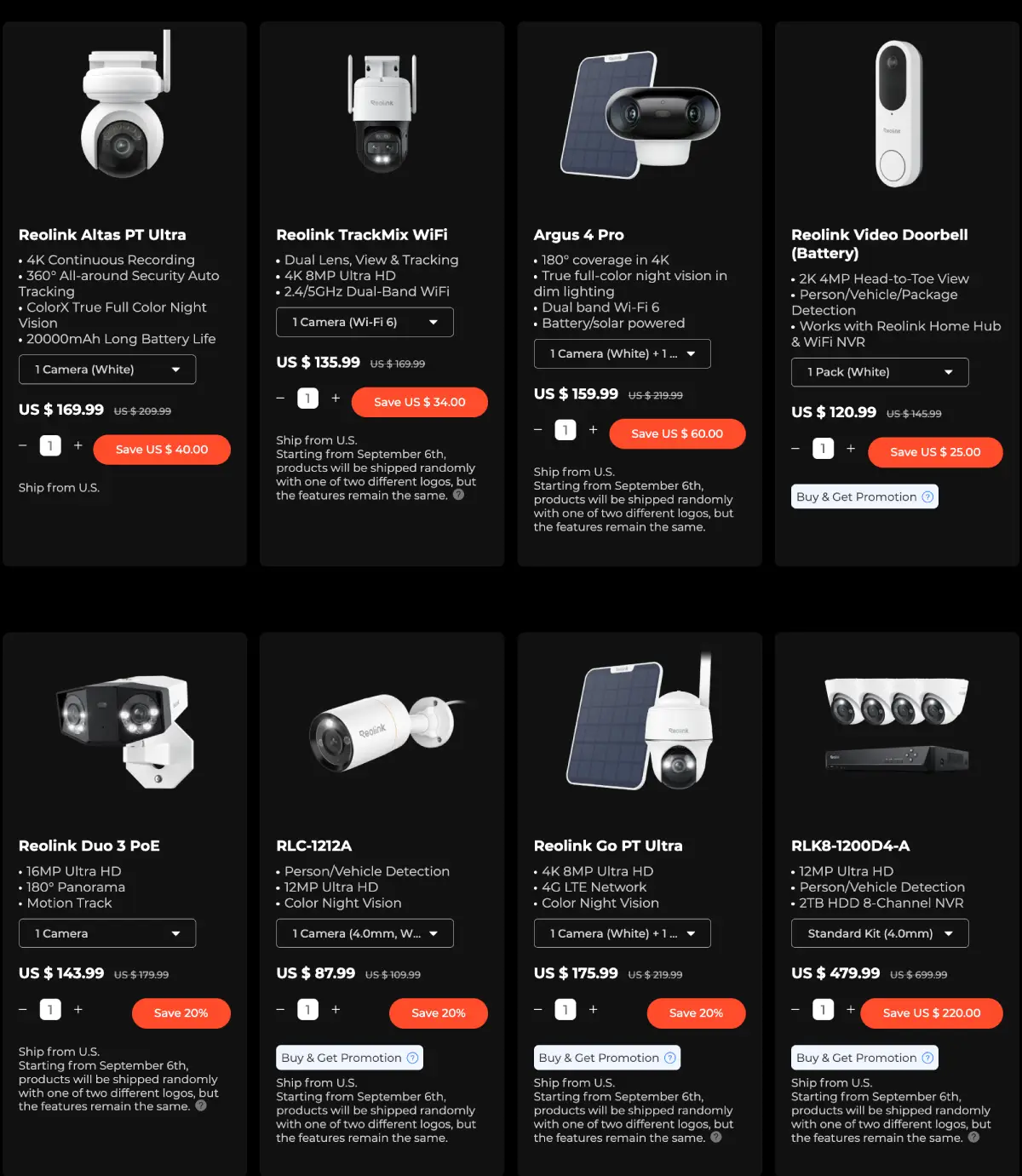Viewport: 1022px width, 1176px height.
Task: Open Argus 4 Pro product image
Action: point(640,115)
